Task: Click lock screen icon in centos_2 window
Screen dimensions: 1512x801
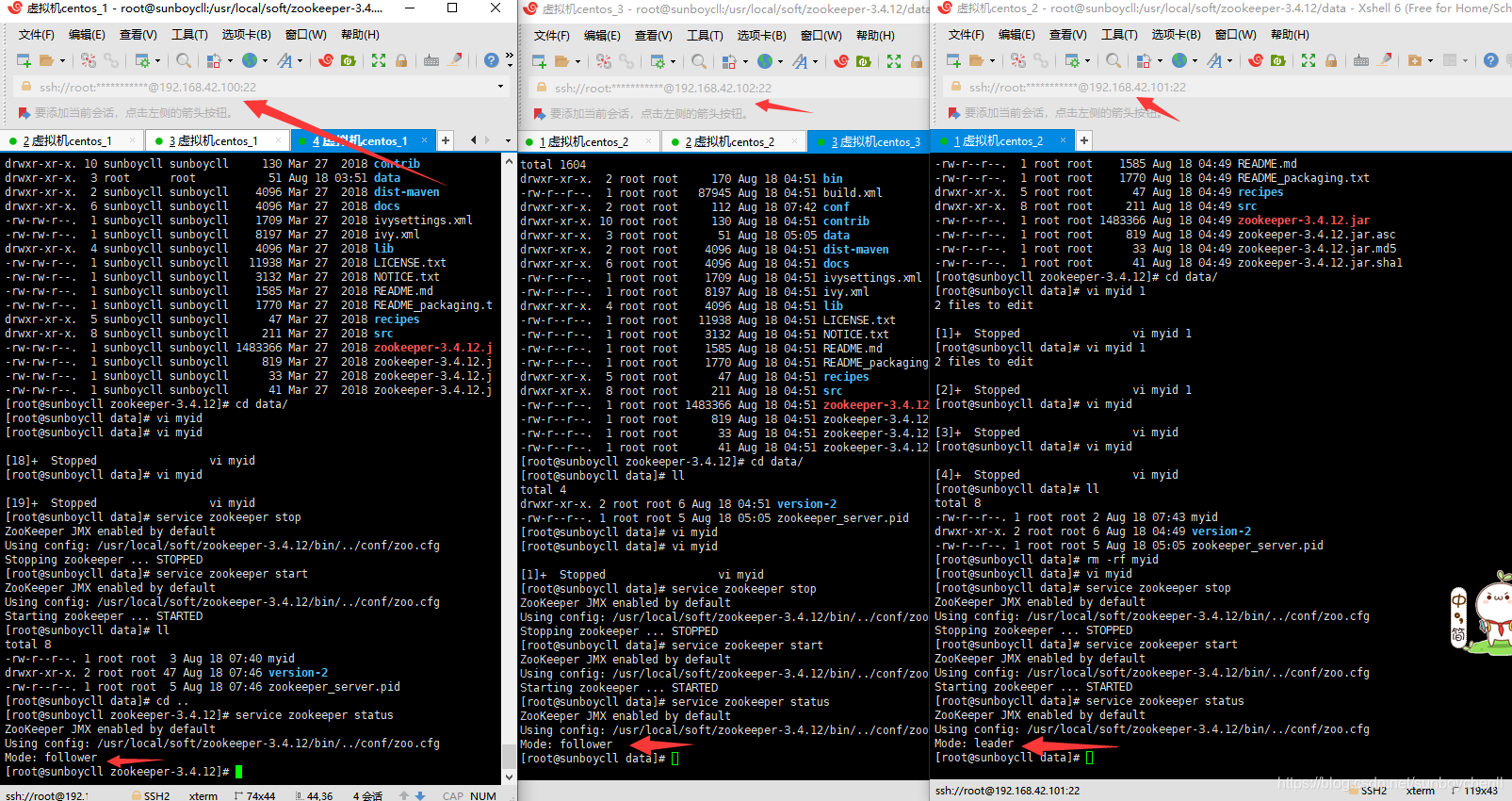Action: pyautogui.click(x=1331, y=60)
